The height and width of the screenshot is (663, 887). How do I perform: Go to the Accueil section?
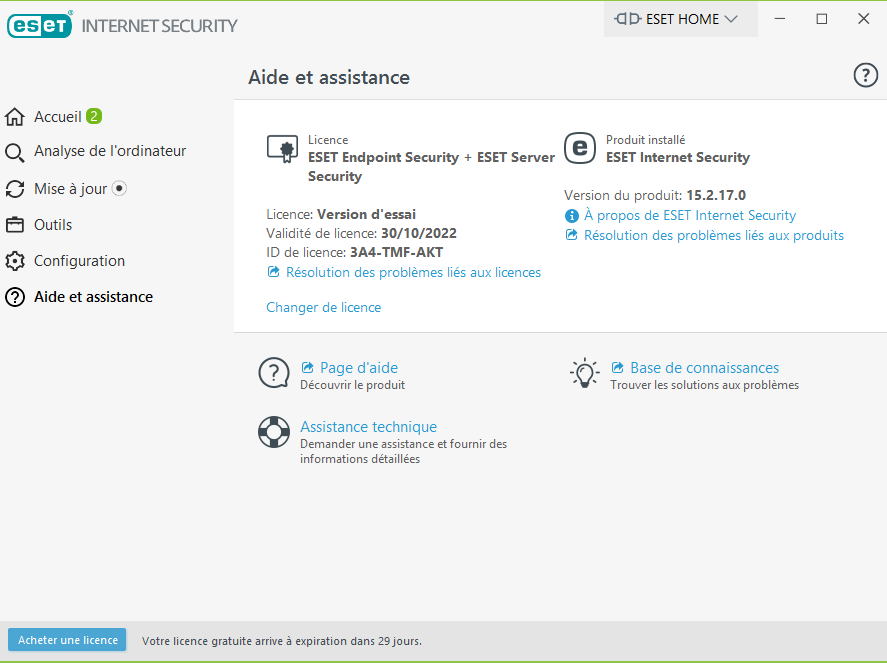pos(58,117)
